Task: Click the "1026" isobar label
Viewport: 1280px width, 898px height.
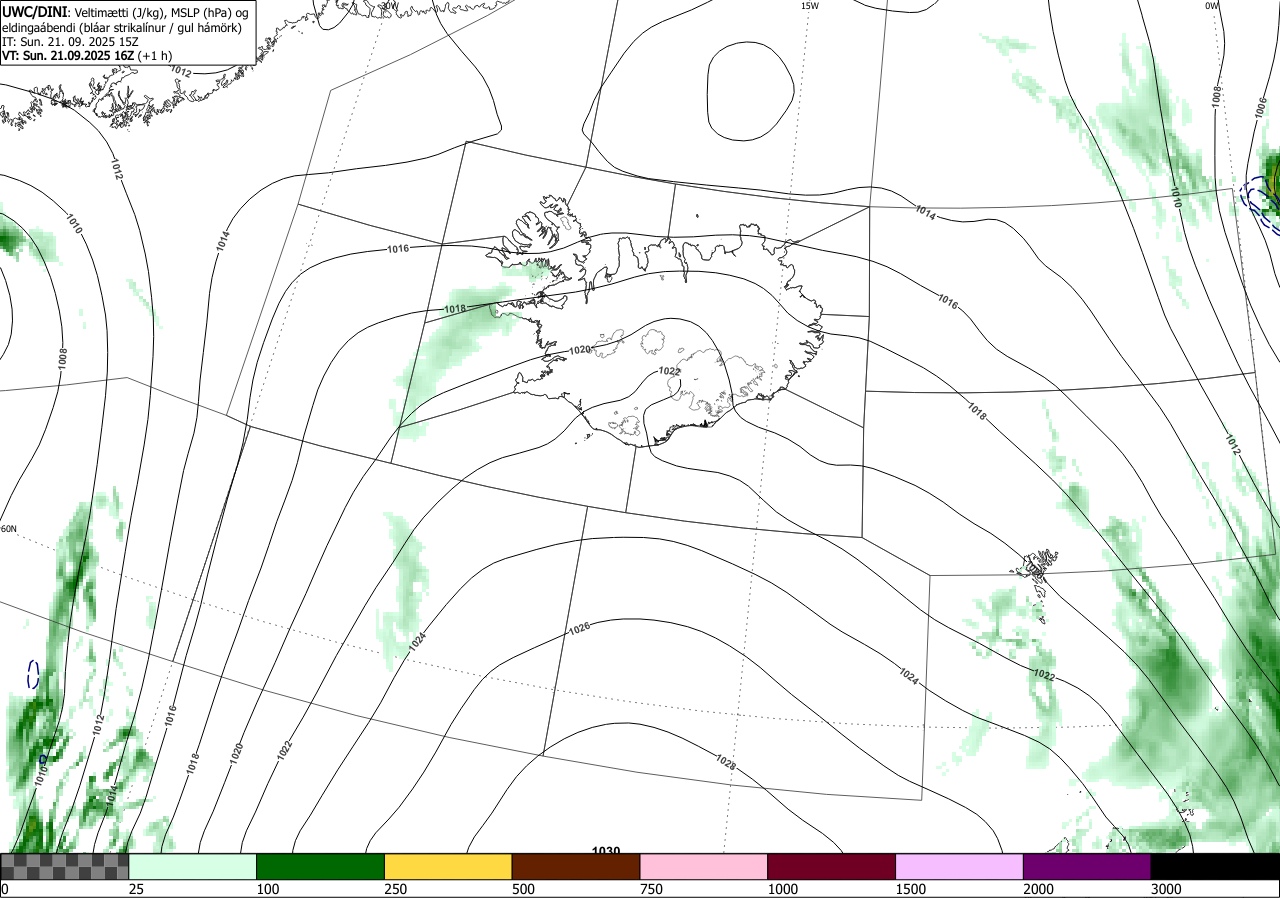Action: pyautogui.click(x=578, y=629)
